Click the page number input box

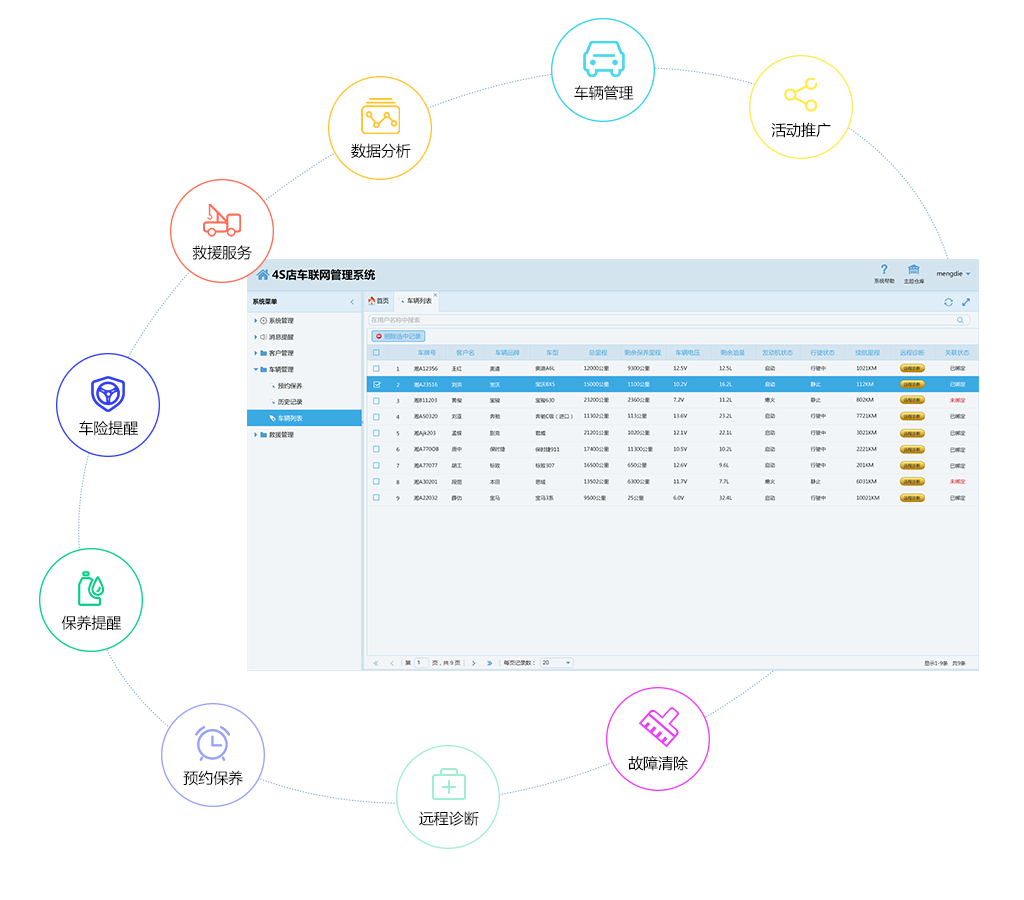click(421, 663)
